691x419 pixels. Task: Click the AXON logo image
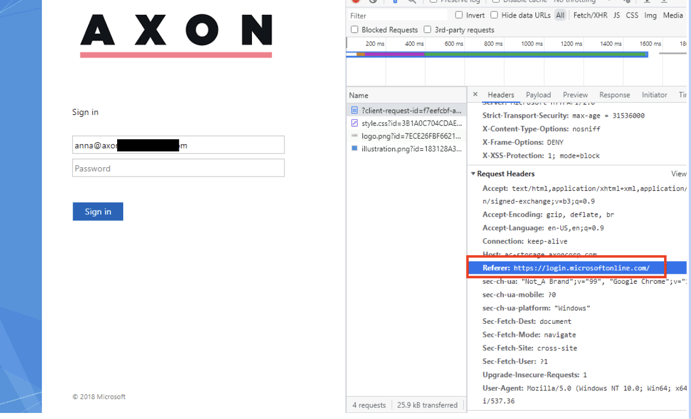[x=176, y=35]
